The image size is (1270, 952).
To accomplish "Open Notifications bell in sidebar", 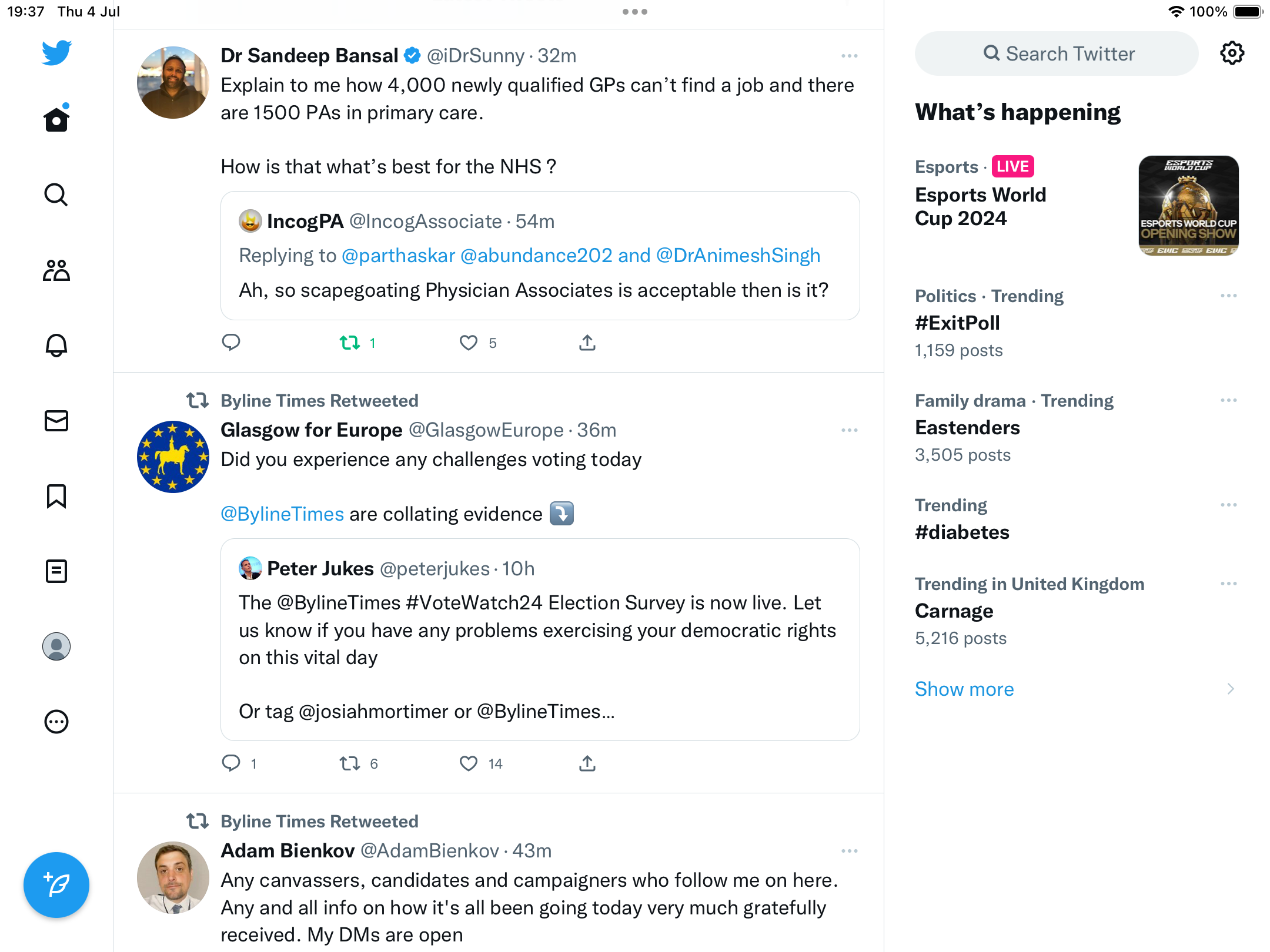I will [x=56, y=346].
